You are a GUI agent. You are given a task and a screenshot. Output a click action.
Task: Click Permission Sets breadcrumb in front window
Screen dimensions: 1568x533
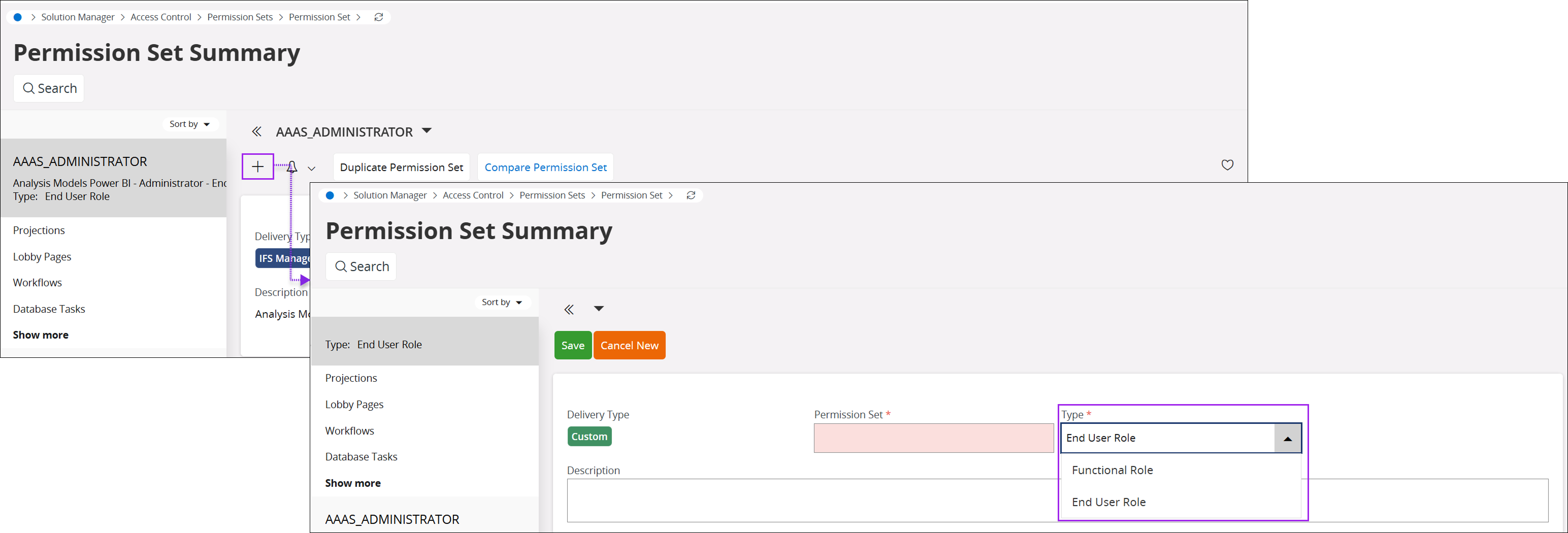click(552, 195)
